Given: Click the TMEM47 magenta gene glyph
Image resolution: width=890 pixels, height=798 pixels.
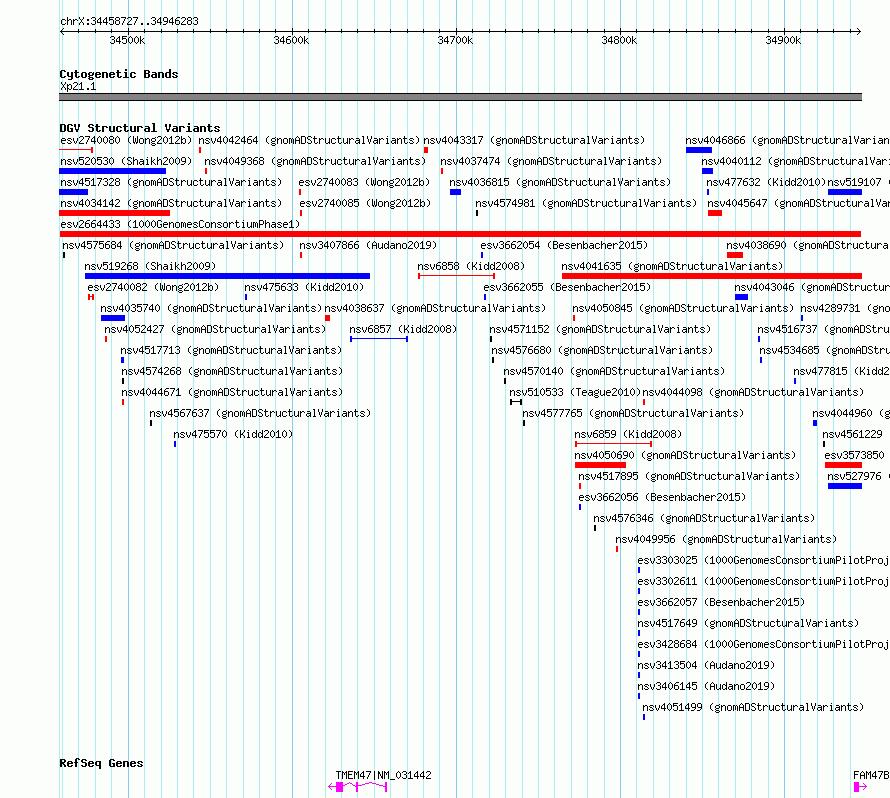Looking at the screenshot, I should pyautogui.click(x=358, y=787).
